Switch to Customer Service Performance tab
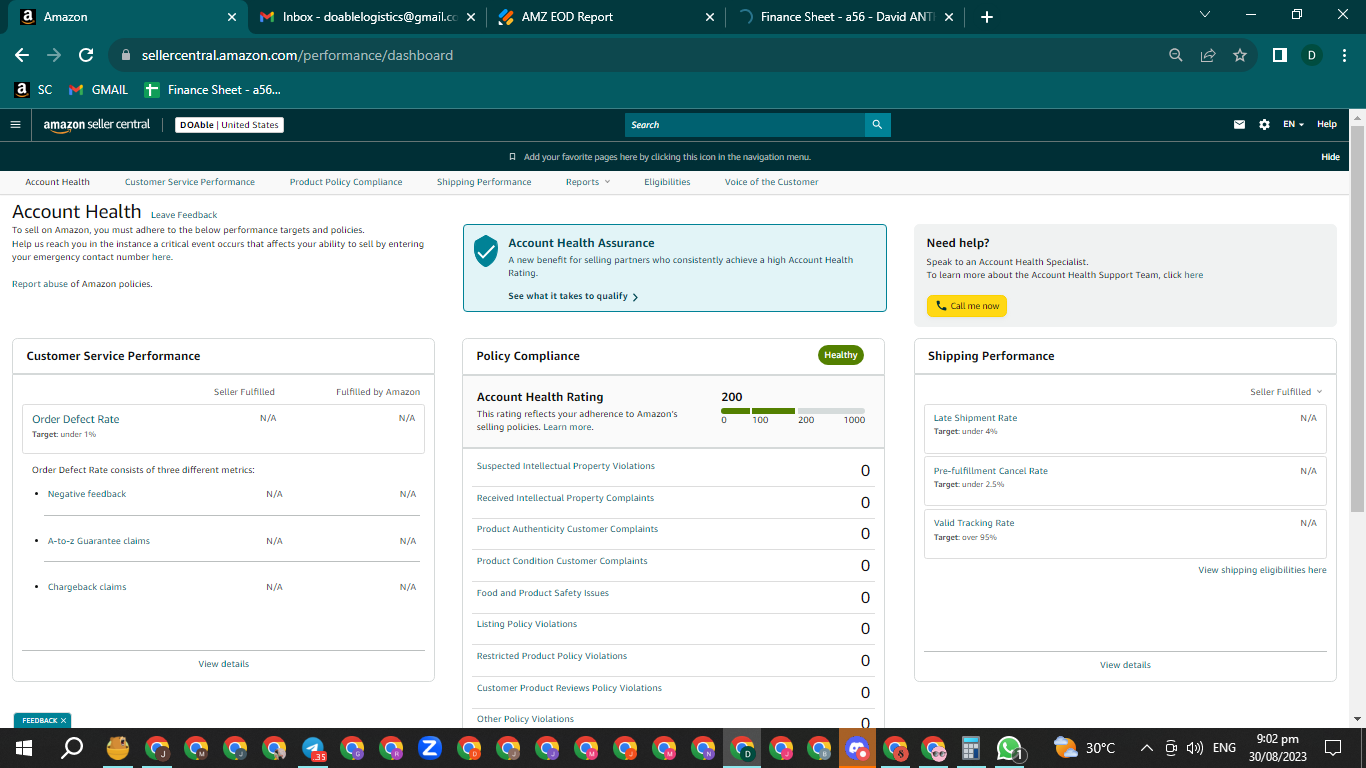This screenshot has height=768, width=1366. pos(190,182)
